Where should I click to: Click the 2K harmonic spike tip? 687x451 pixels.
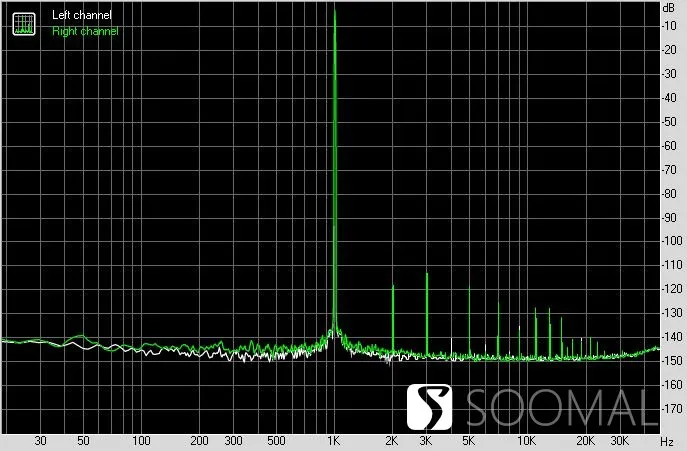coord(393,286)
